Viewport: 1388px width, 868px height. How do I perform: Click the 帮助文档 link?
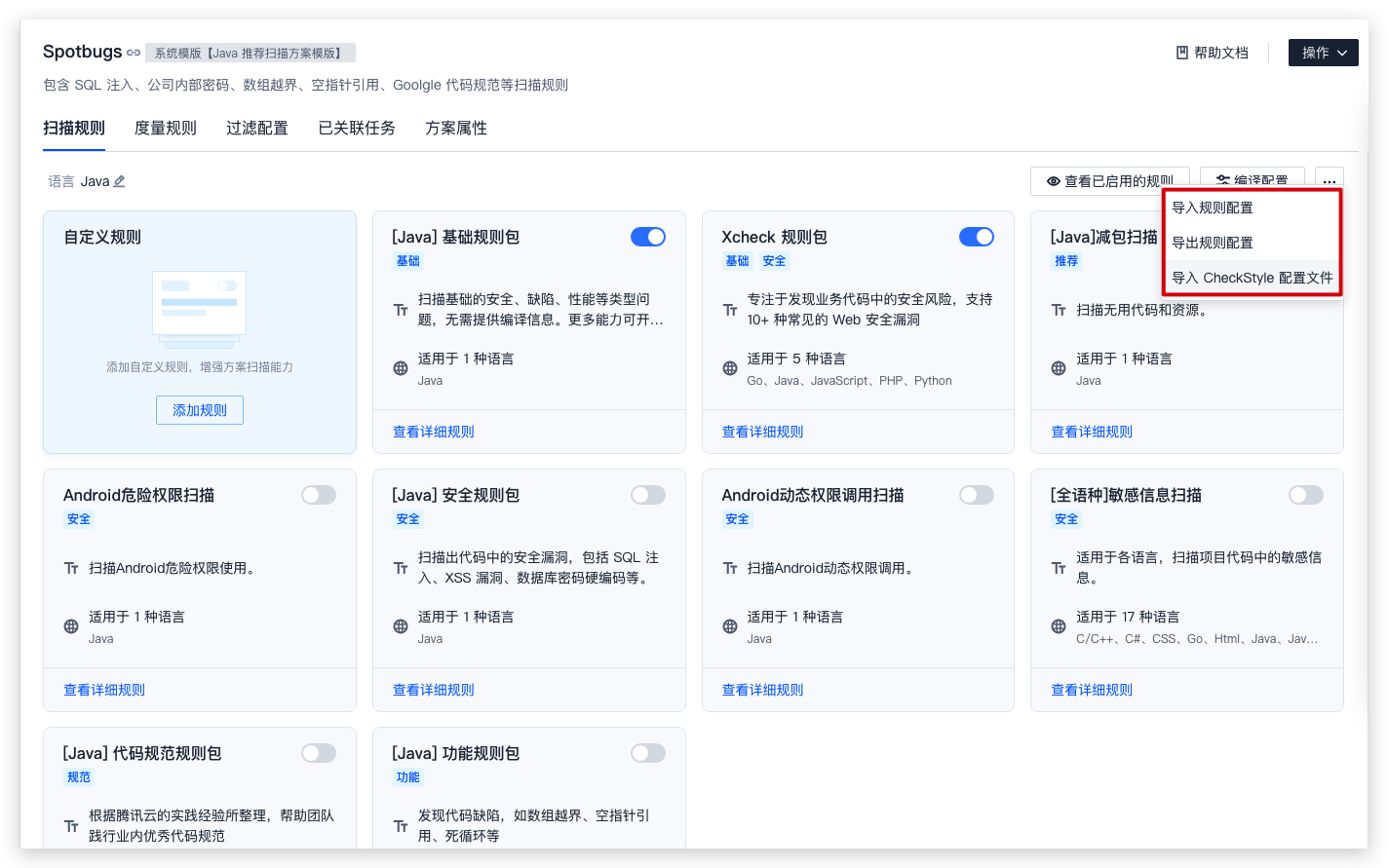tap(1213, 53)
